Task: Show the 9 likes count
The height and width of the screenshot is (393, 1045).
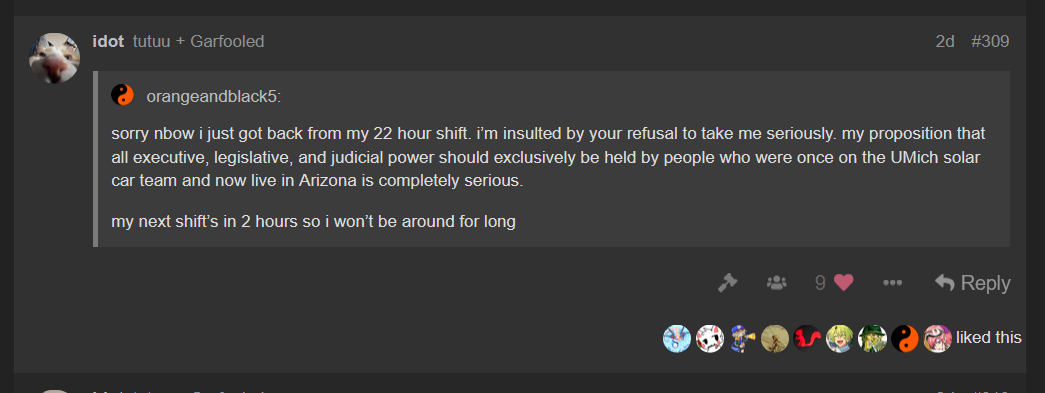Action: [x=820, y=283]
